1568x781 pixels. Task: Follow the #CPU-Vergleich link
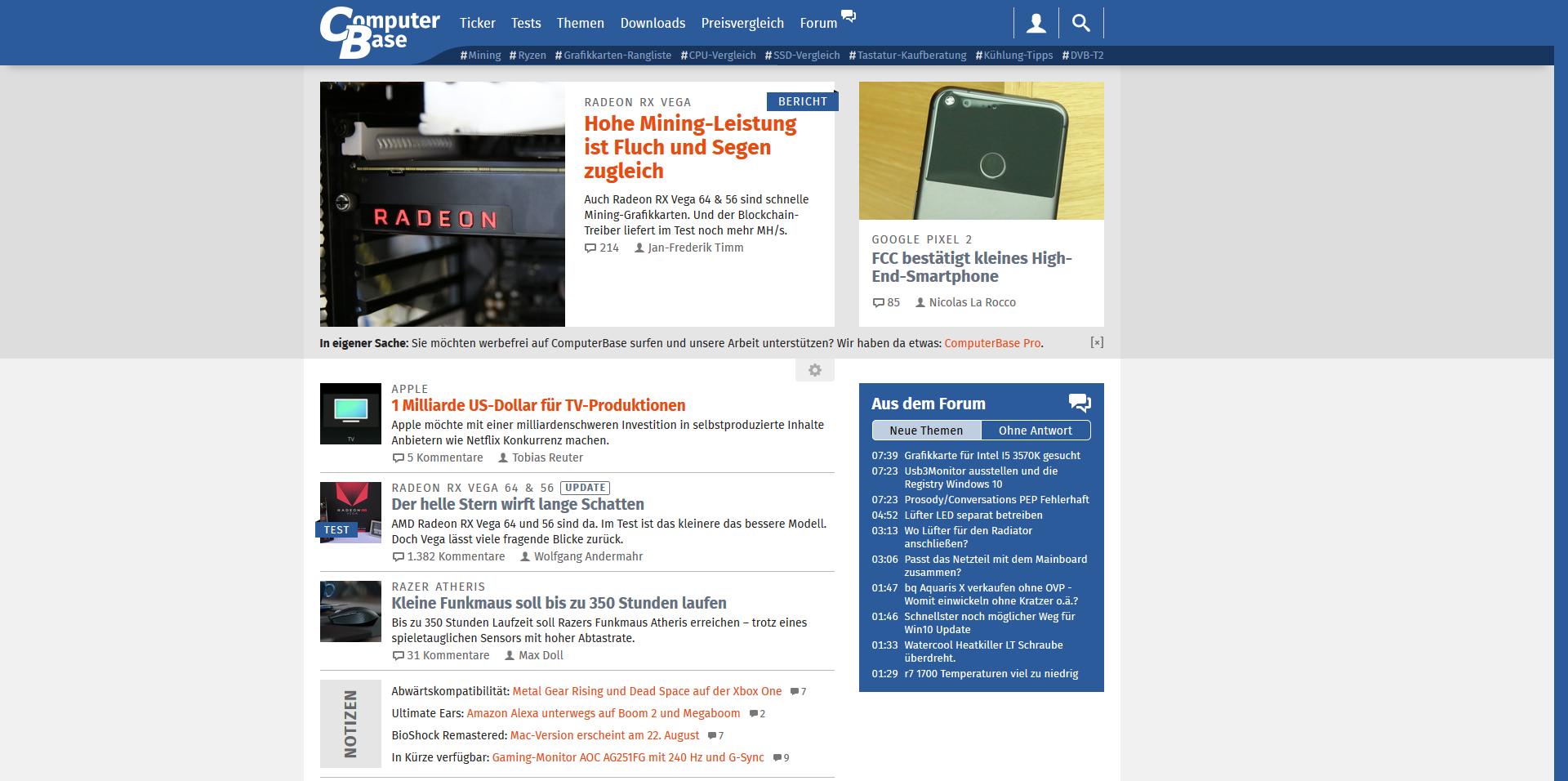pyautogui.click(x=719, y=56)
